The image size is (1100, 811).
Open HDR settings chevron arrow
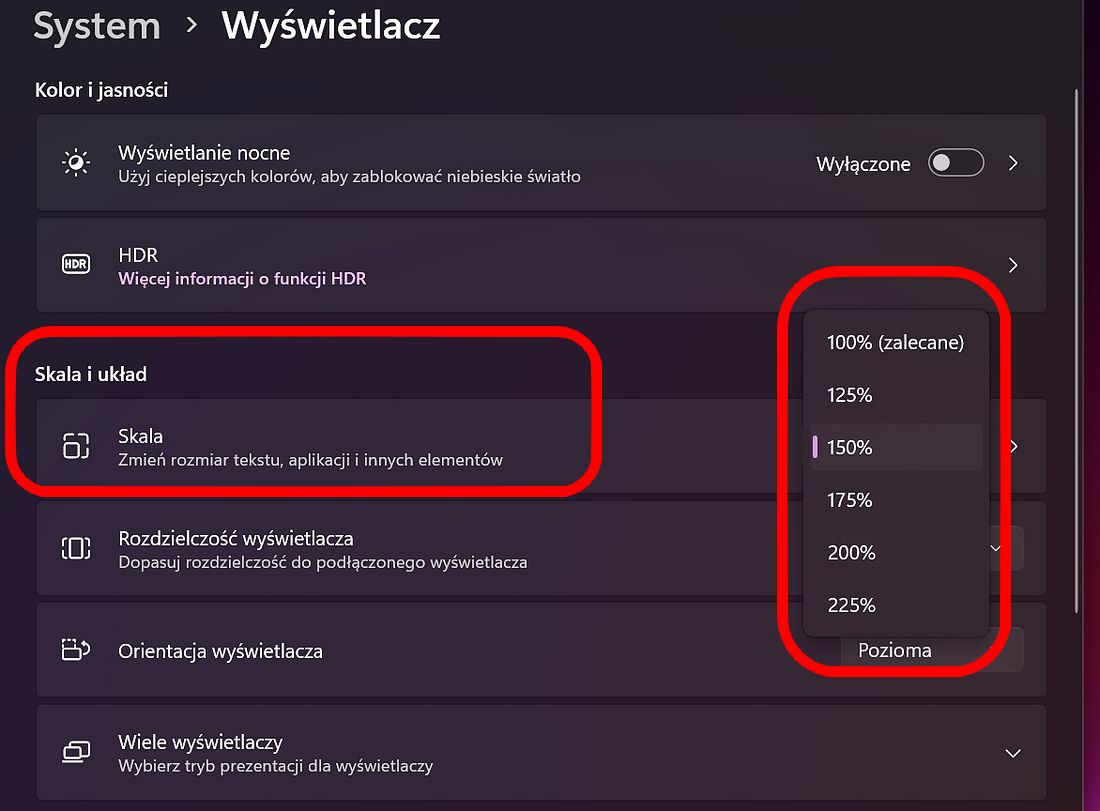tap(1013, 265)
